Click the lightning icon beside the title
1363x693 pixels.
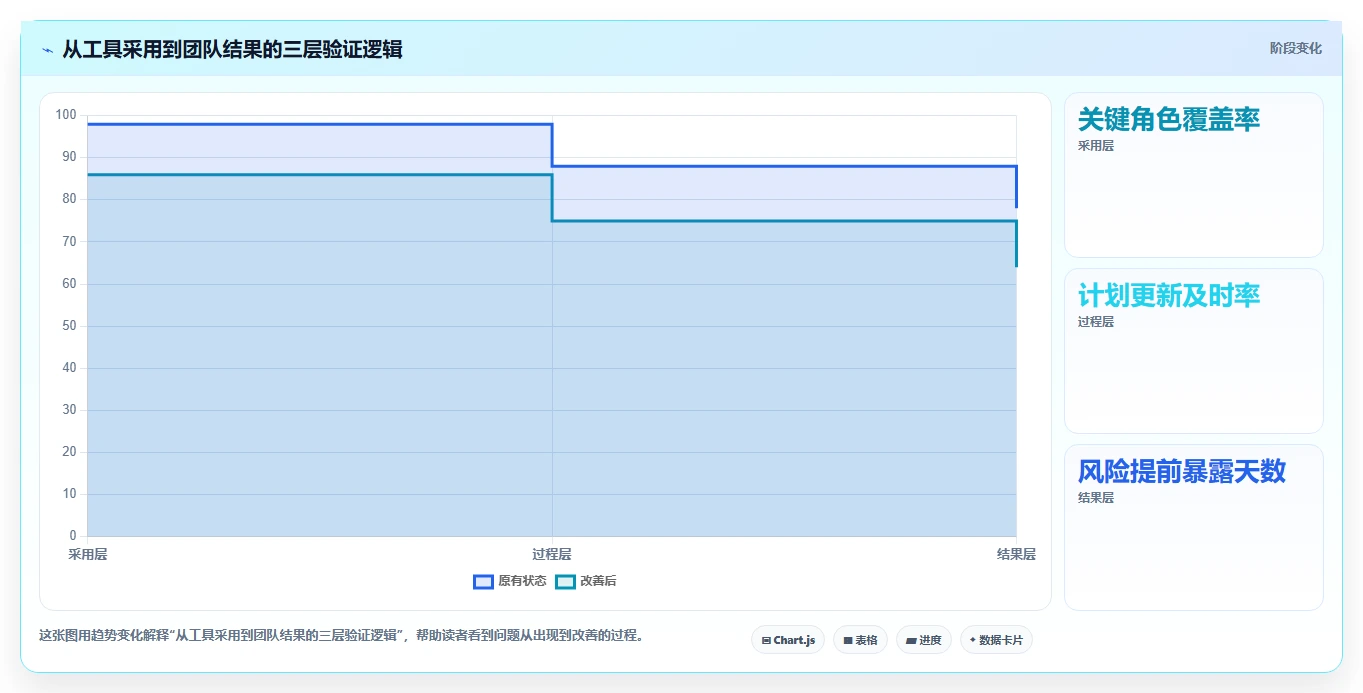pyautogui.click(x=48, y=49)
